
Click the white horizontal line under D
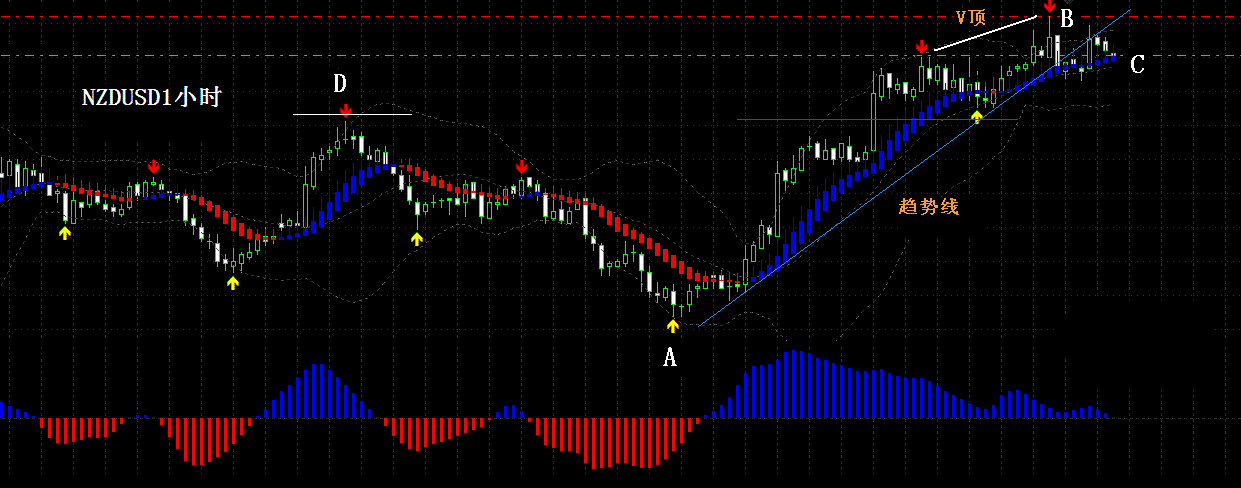(x=352, y=114)
